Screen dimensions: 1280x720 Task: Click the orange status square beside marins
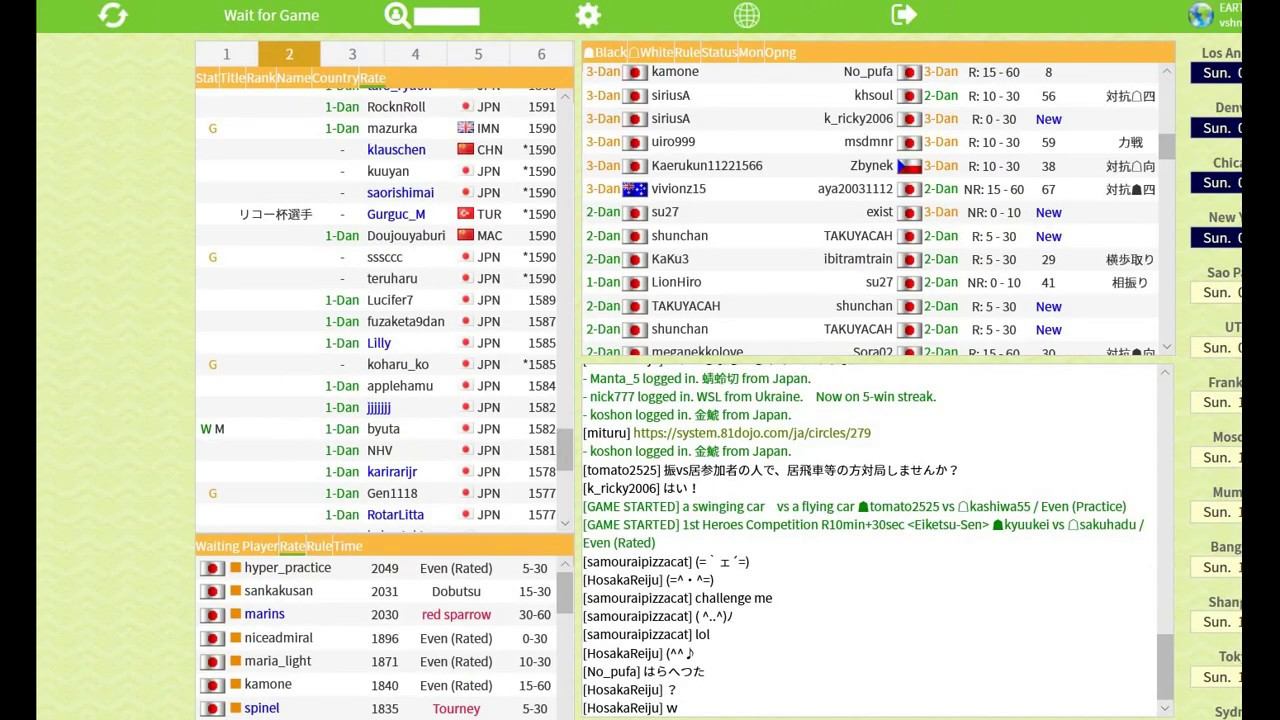[236, 614]
